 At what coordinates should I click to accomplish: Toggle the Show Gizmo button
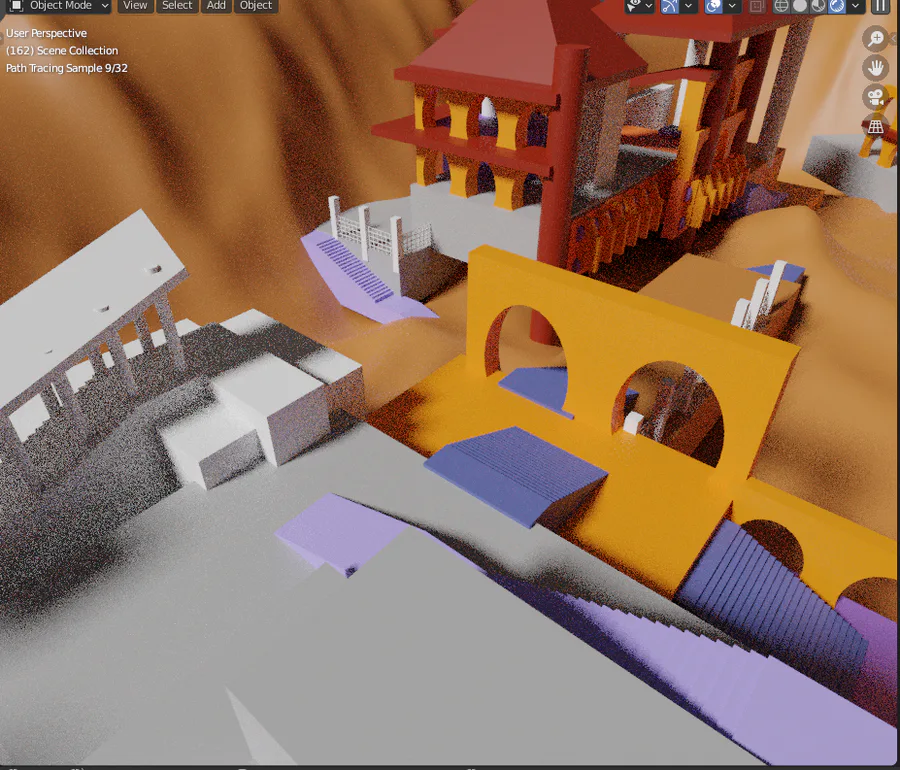[x=669, y=6]
